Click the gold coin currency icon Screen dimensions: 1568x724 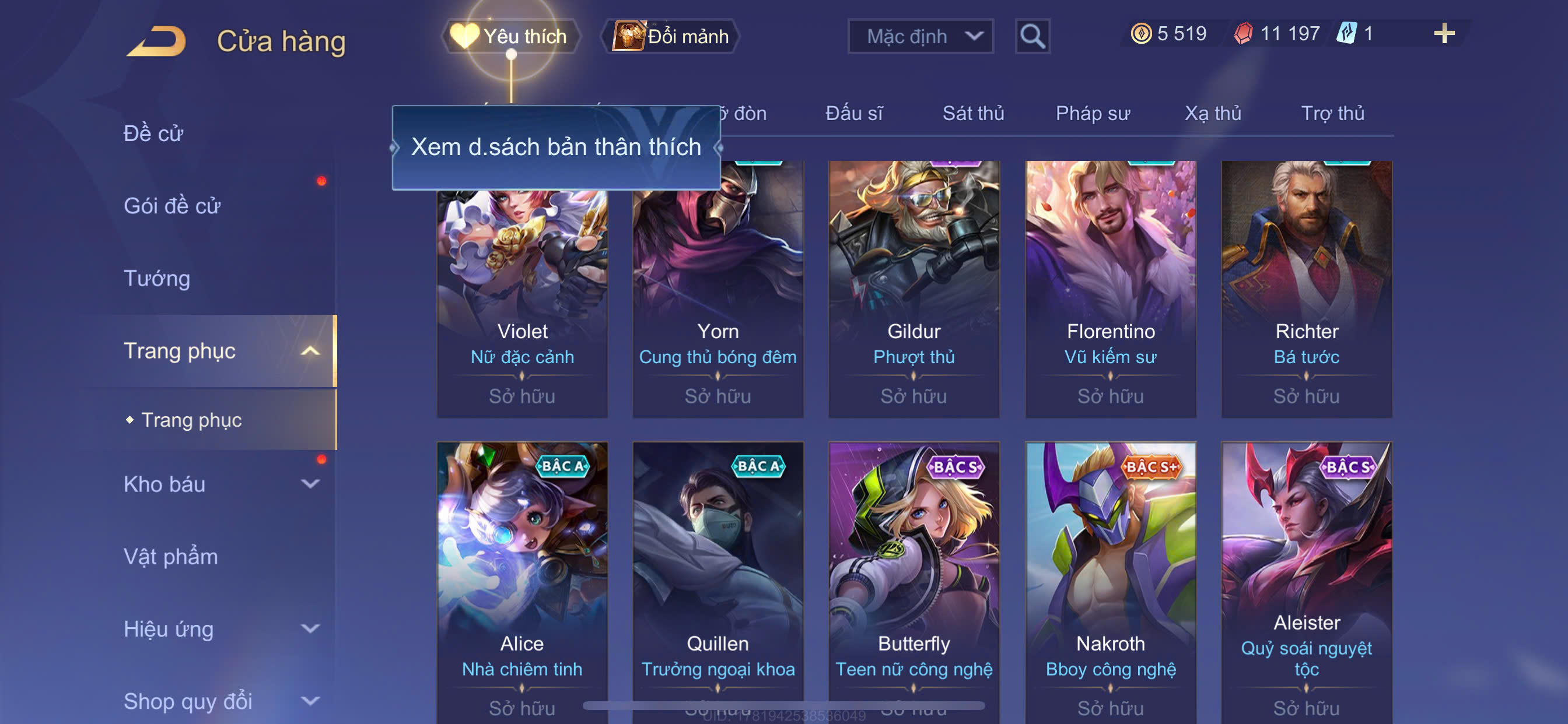pos(1140,33)
